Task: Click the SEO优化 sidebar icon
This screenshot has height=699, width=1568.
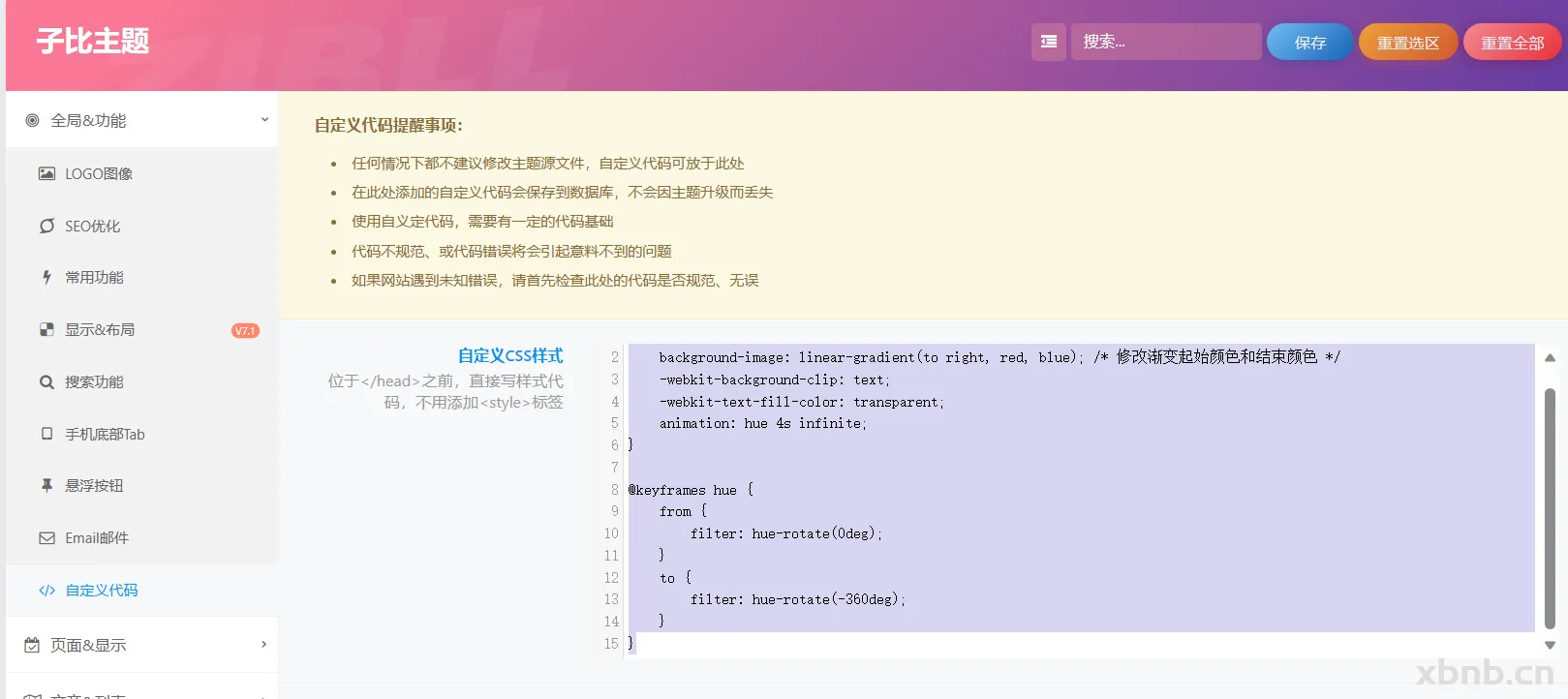Action: tap(46, 226)
